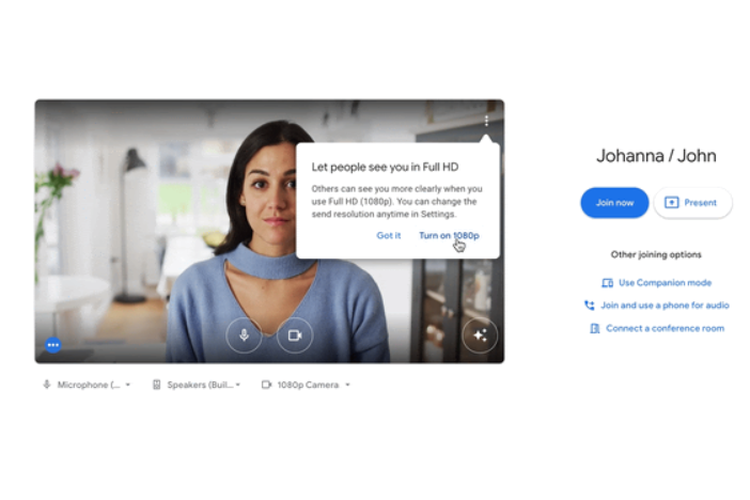Open visual effects with the sparkle icon

(479, 336)
